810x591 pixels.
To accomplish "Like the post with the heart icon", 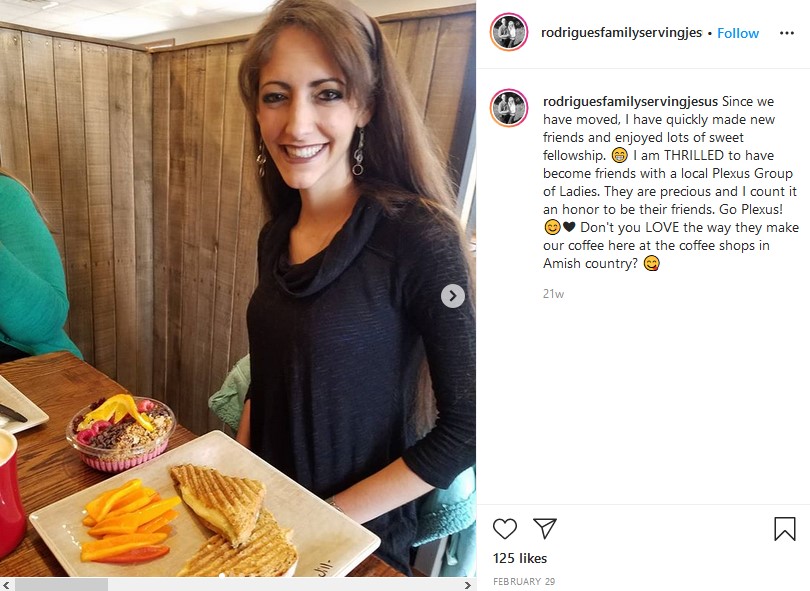I will coord(505,528).
